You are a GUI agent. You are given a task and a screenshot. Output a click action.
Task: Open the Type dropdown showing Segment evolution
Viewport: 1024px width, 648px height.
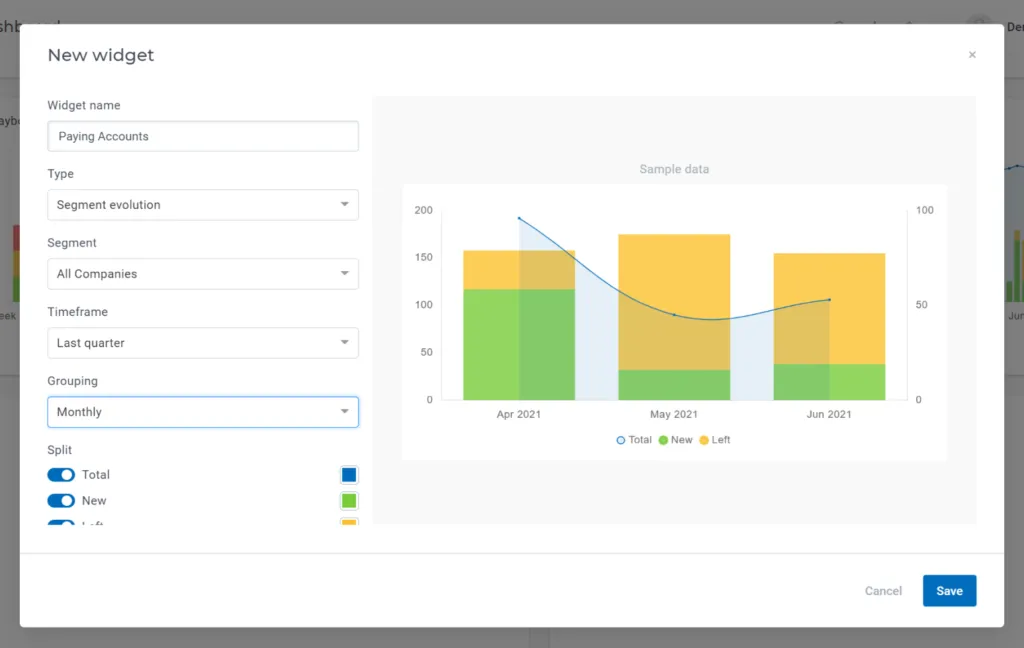pos(203,205)
